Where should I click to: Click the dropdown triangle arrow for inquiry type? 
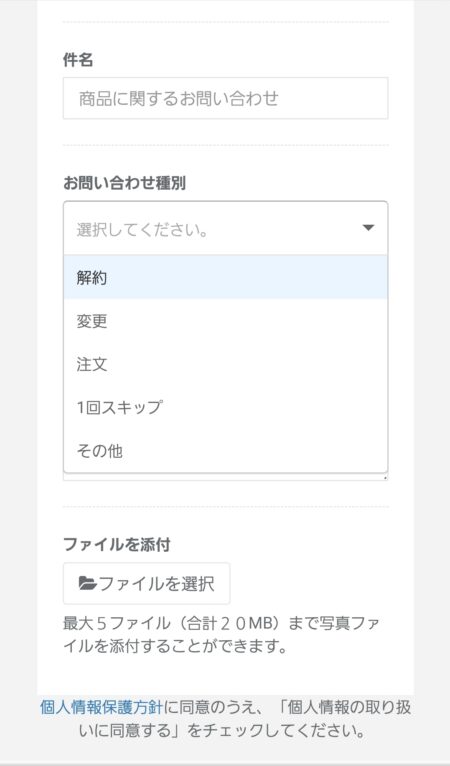click(368, 228)
